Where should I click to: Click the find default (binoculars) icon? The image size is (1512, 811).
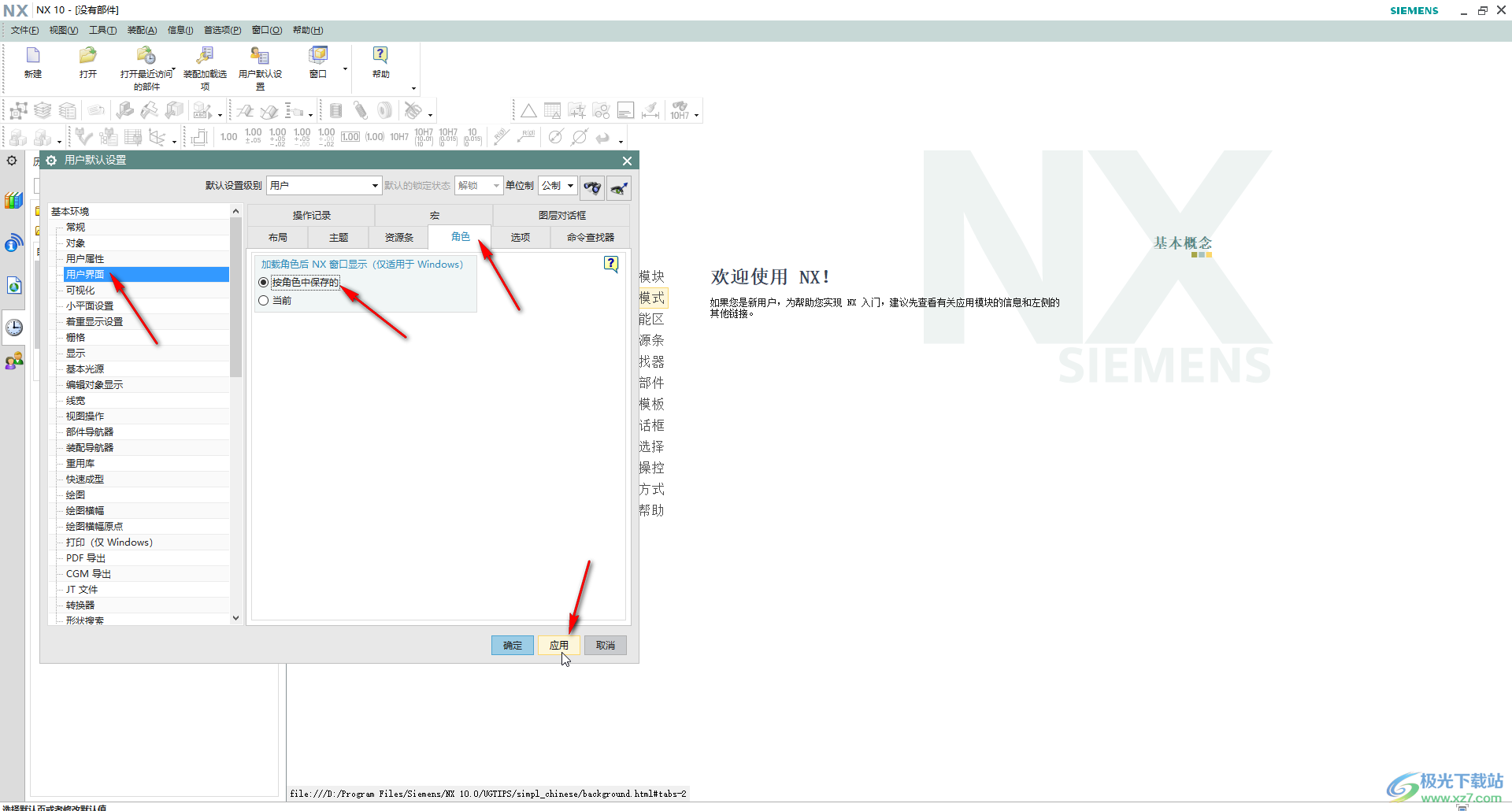(x=592, y=187)
